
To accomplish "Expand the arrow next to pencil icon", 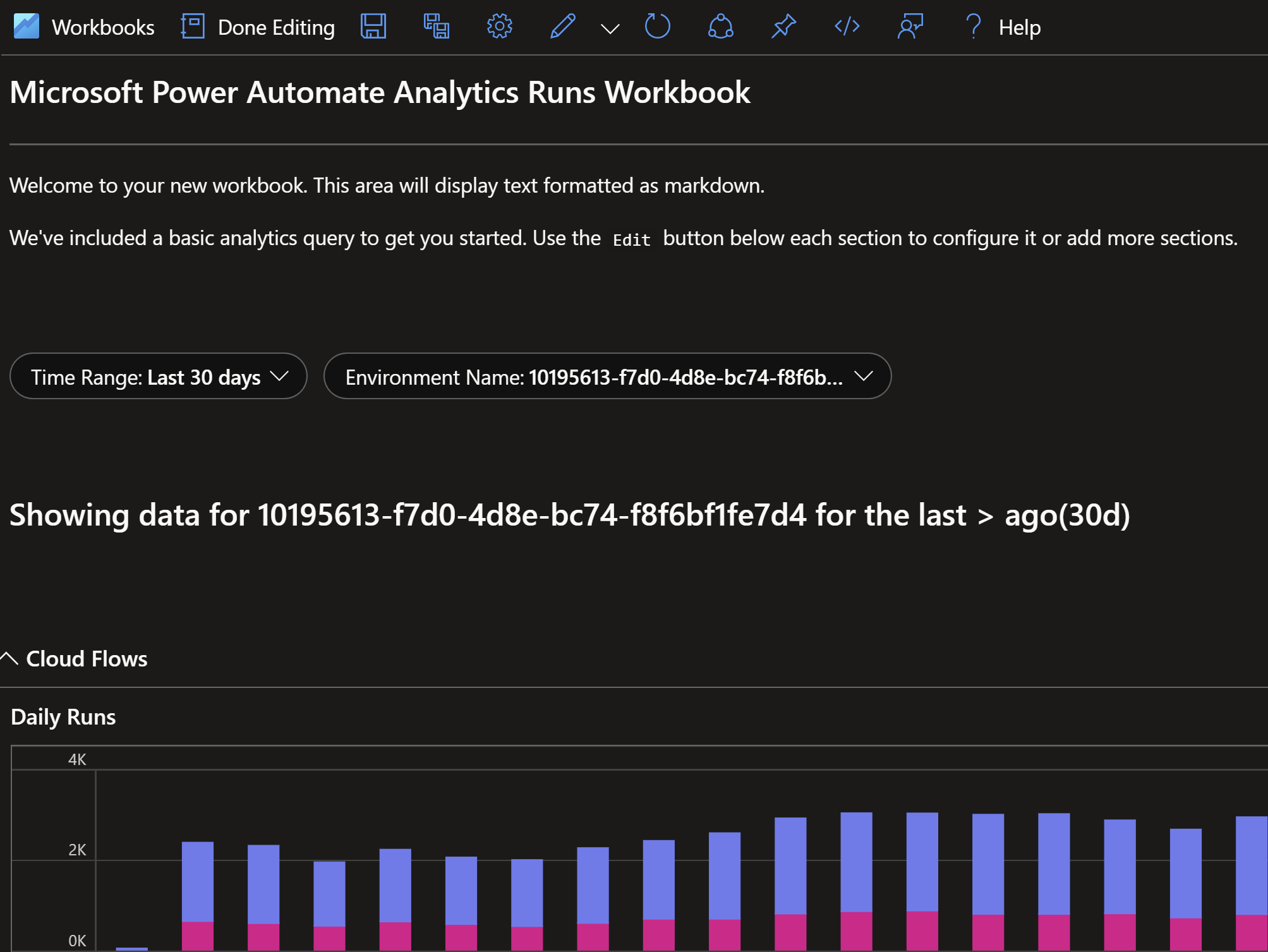I will [x=610, y=28].
